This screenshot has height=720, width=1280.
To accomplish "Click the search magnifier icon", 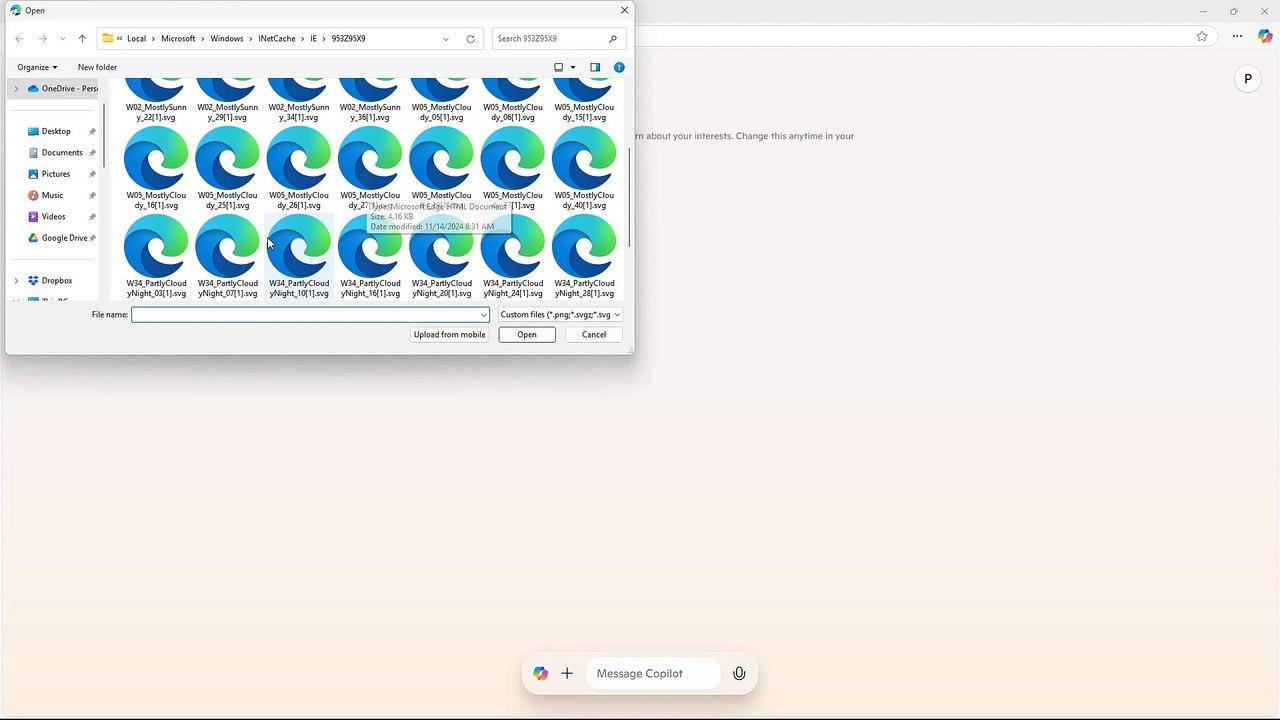I will click(x=613, y=39).
